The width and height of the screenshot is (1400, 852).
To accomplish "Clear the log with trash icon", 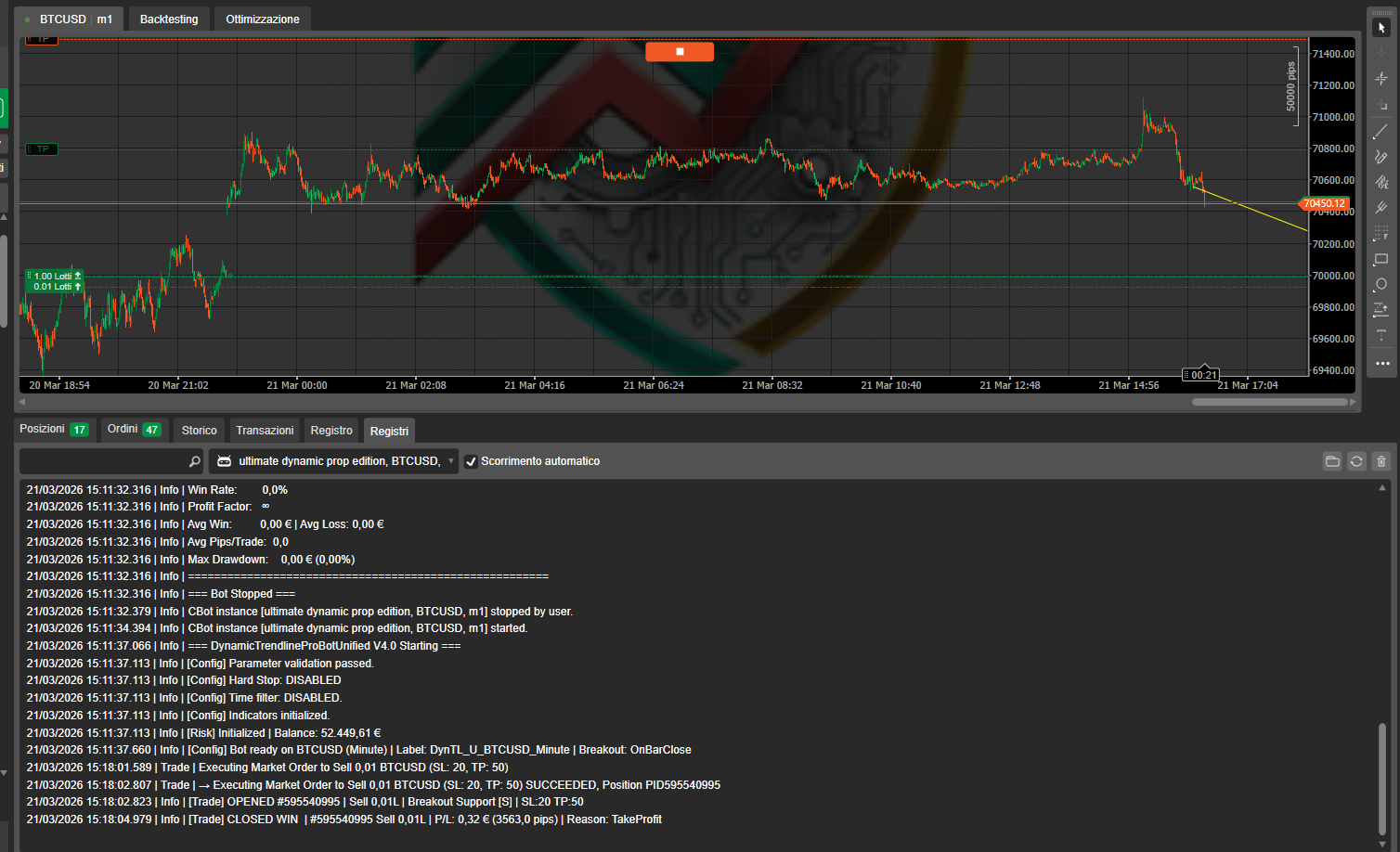I will point(1381,460).
